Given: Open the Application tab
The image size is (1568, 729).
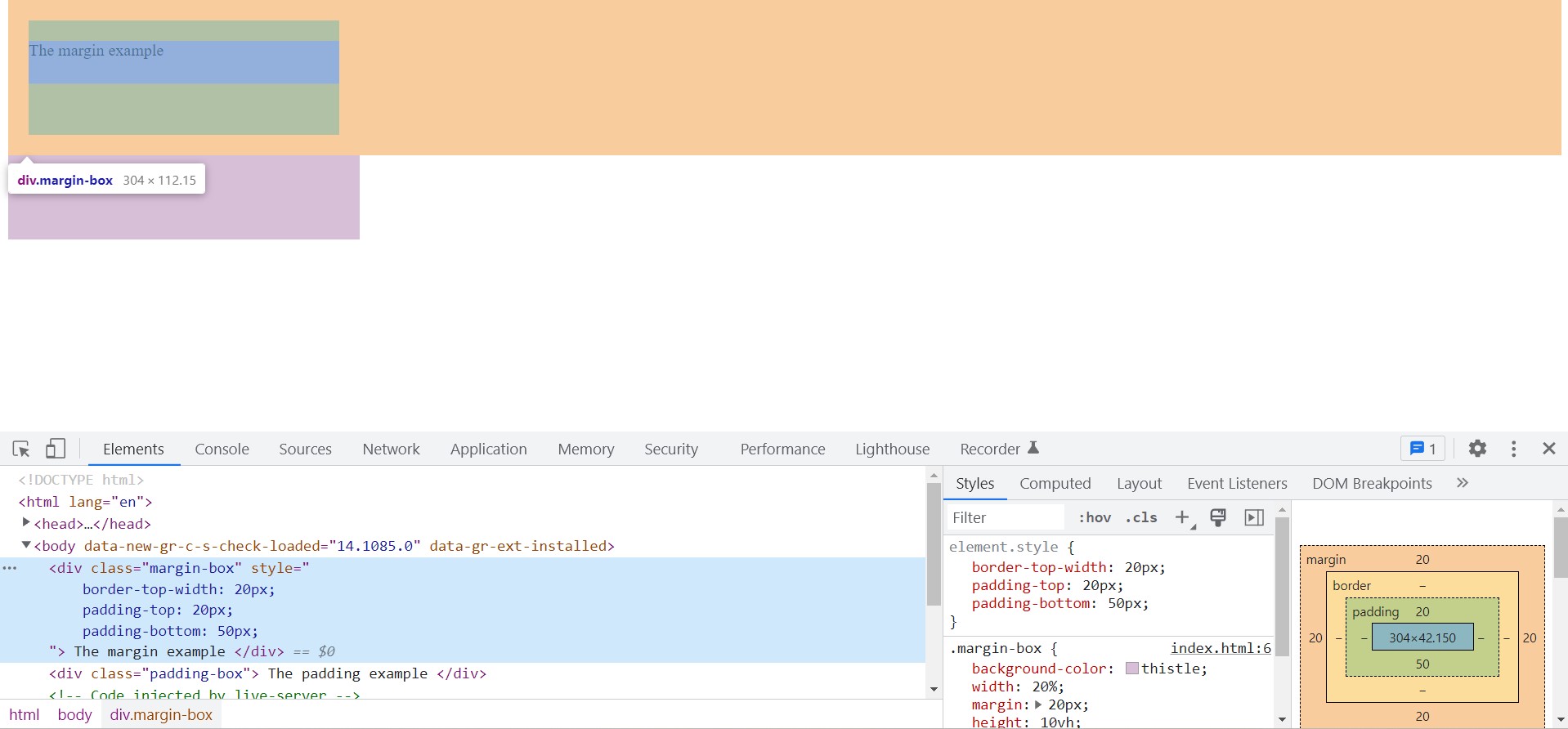Looking at the screenshot, I should point(488,449).
